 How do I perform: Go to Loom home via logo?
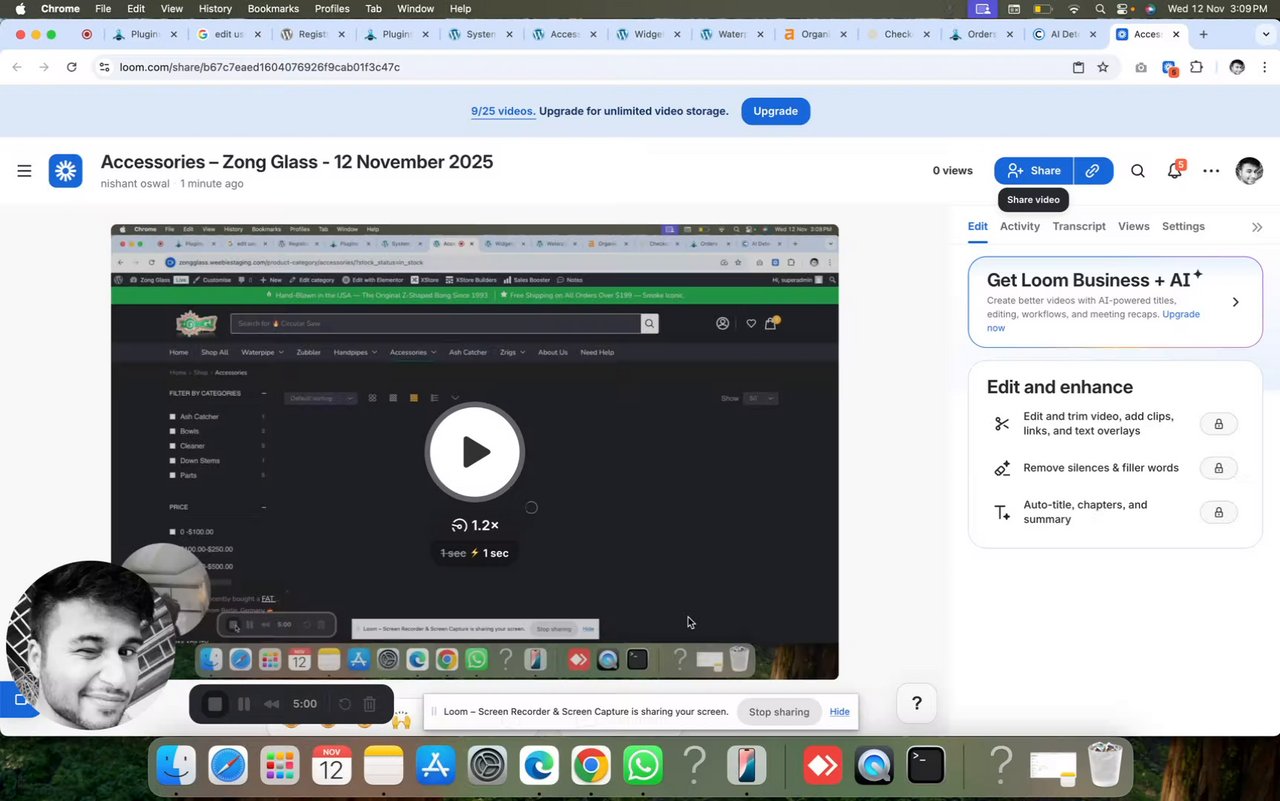coord(66,171)
